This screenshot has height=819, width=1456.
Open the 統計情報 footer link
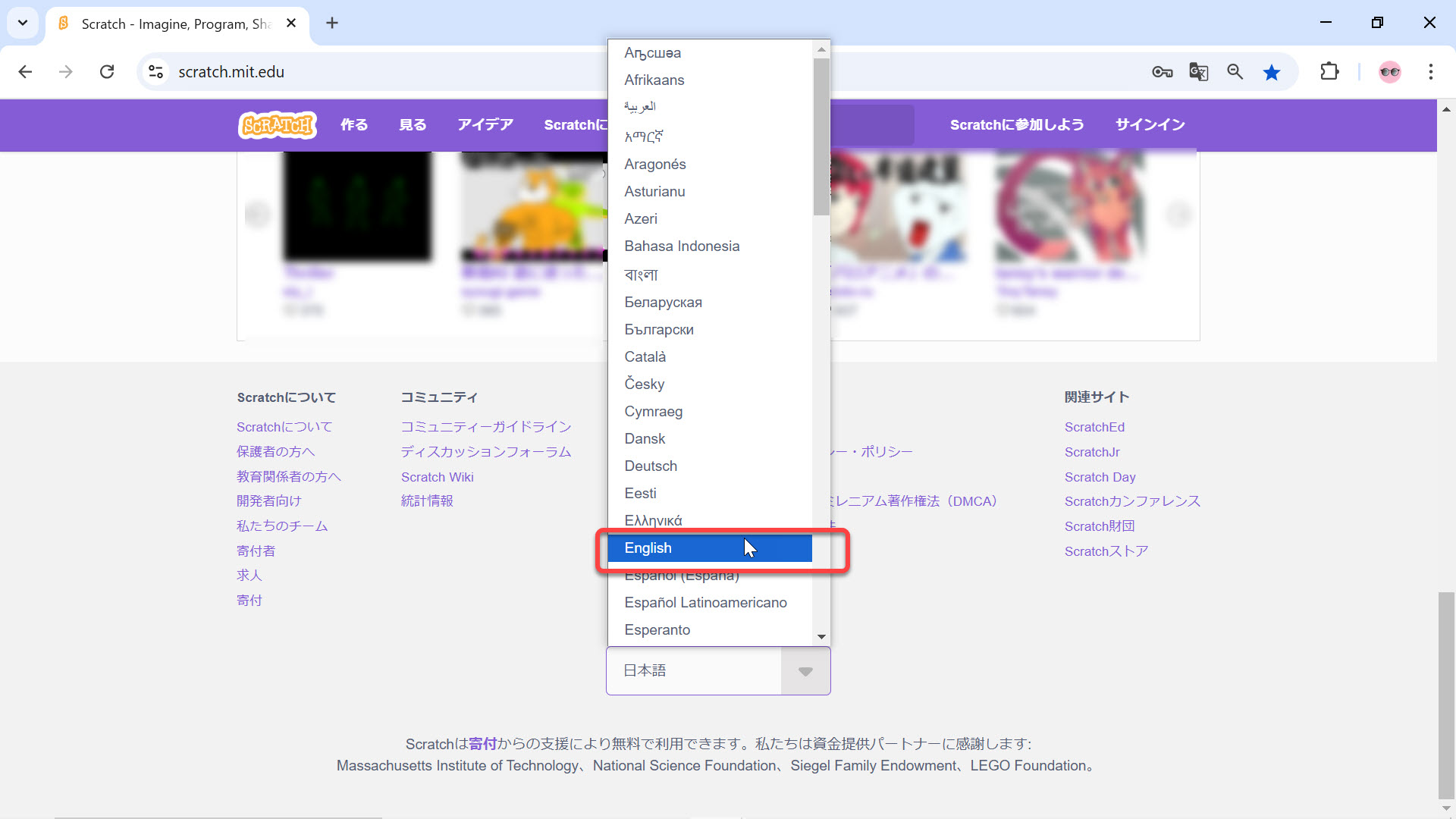coord(427,501)
